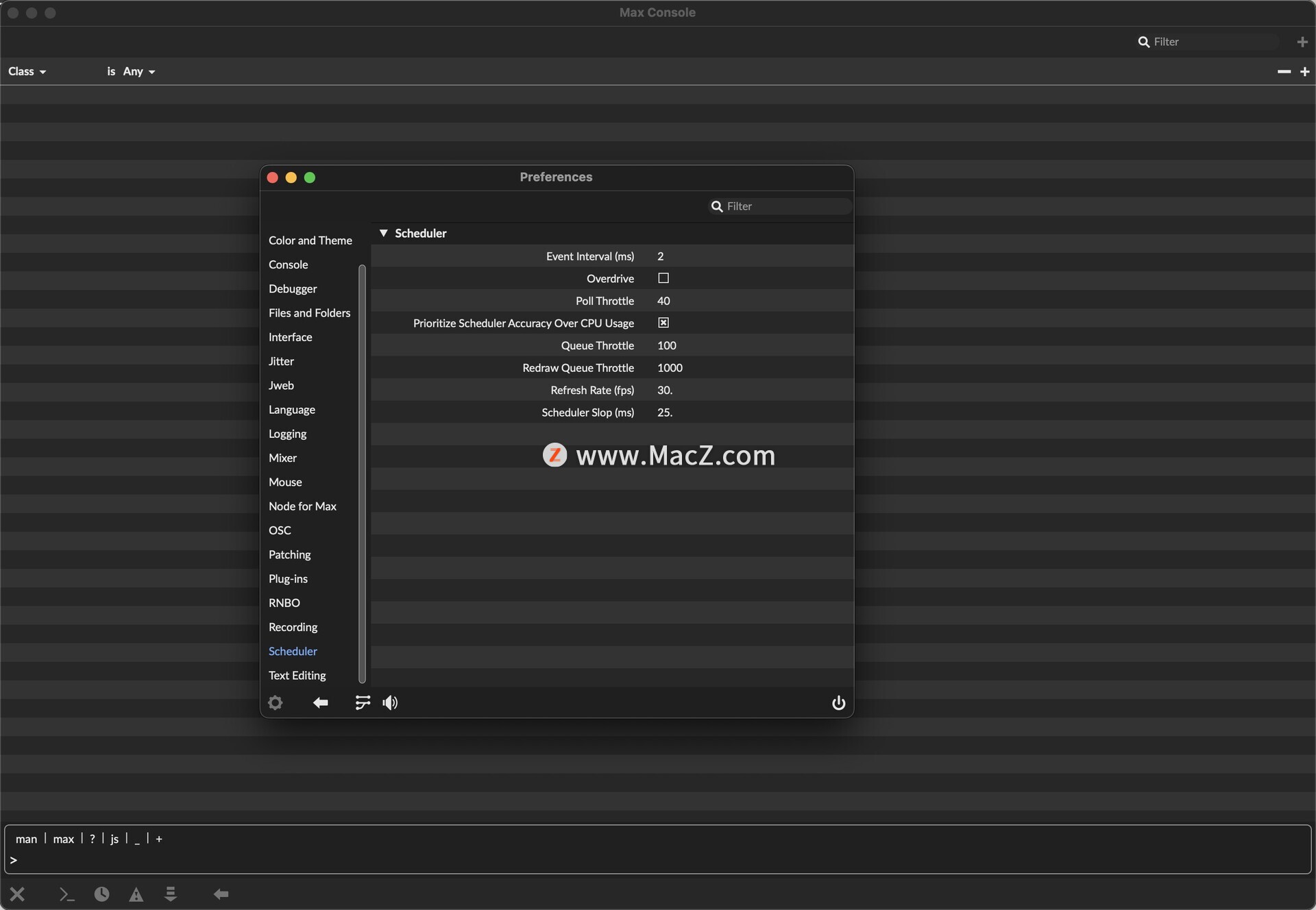Select Jitter preferences category
Screen dimensions: 1316x910
(x=281, y=361)
